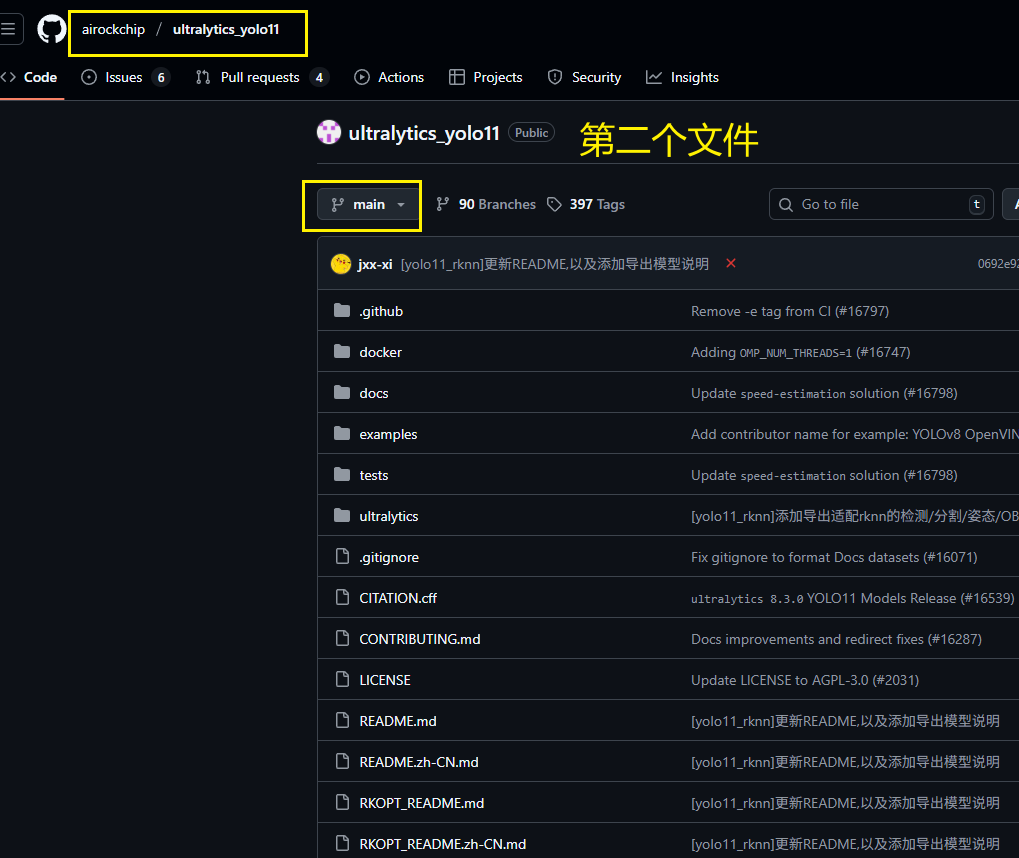Image resolution: width=1019 pixels, height=858 pixels.
Task: Open the RKOPT_README.zh-CN.md file
Action: [x=443, y=844]
